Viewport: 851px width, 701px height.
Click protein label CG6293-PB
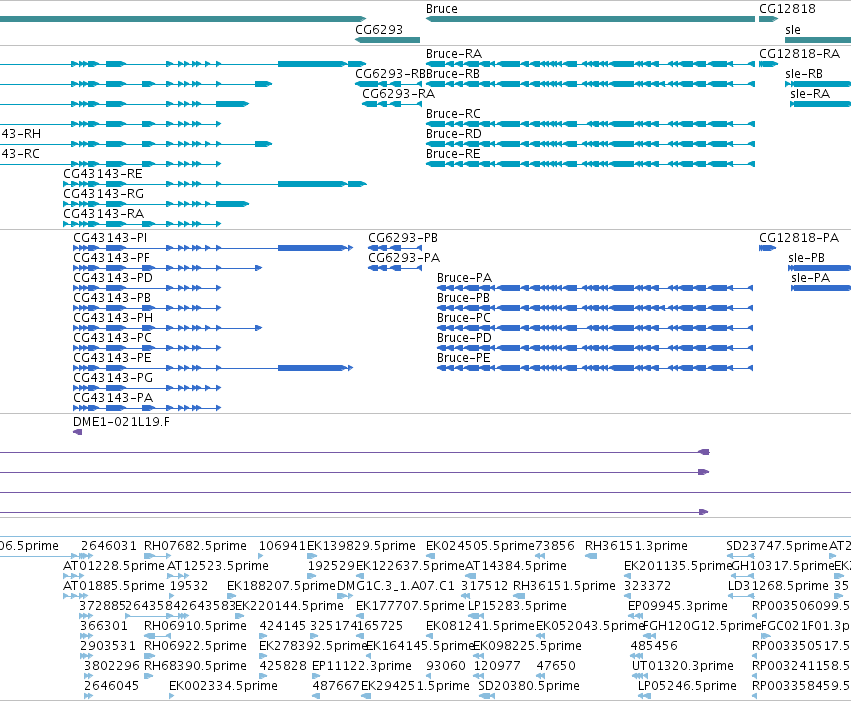click(x=403, y=238)
